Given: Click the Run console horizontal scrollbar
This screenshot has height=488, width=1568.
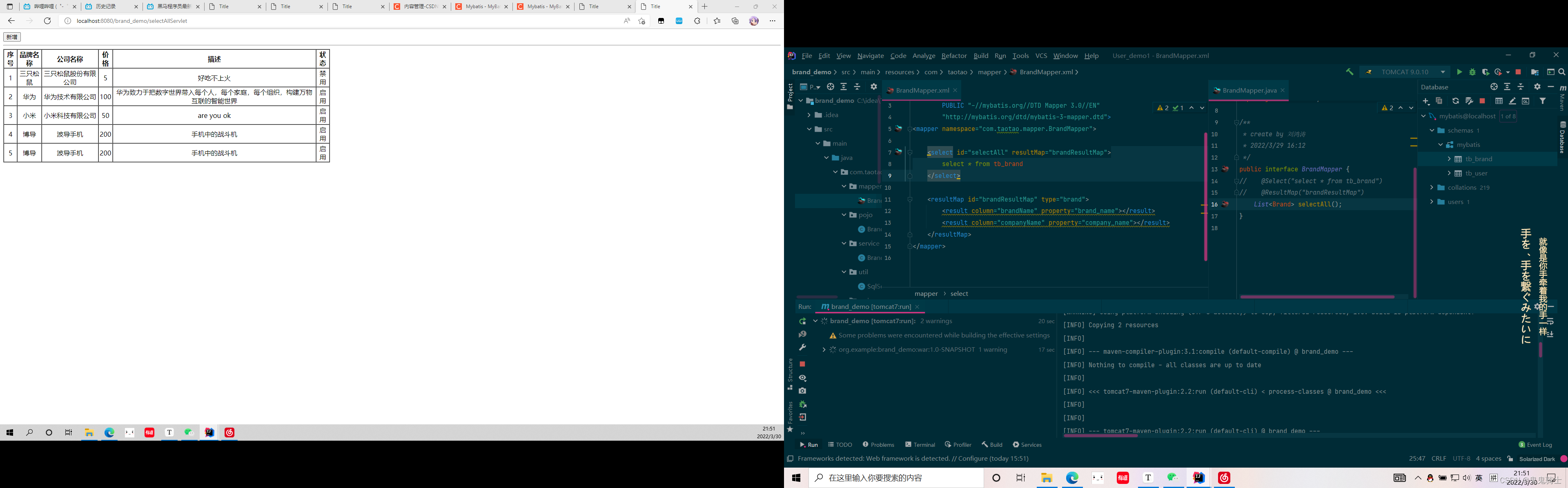Looking at the screenshot, I should tap(1100, 435).
